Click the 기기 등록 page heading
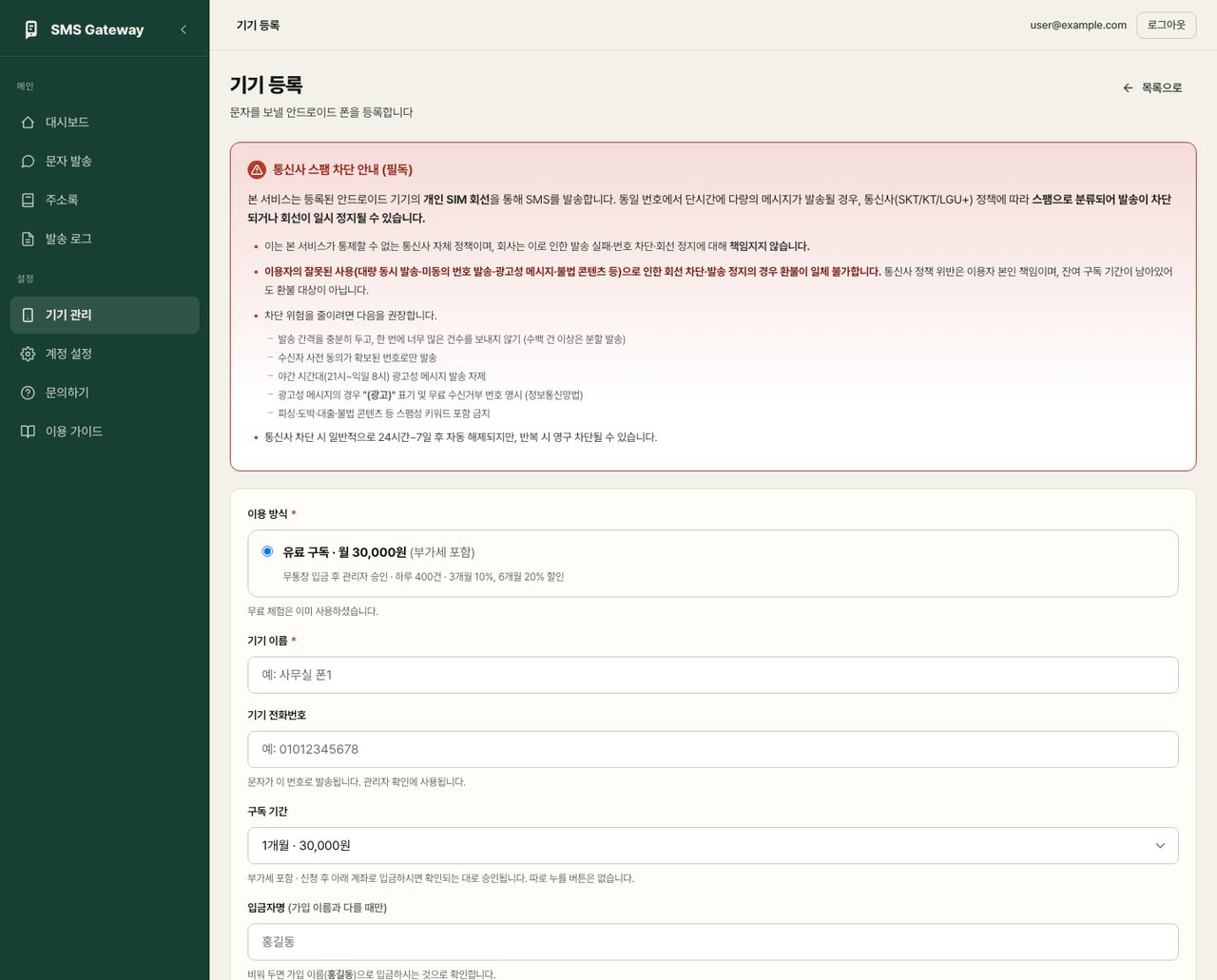Viewport: 1217px width, 980px height. (266, 85)
